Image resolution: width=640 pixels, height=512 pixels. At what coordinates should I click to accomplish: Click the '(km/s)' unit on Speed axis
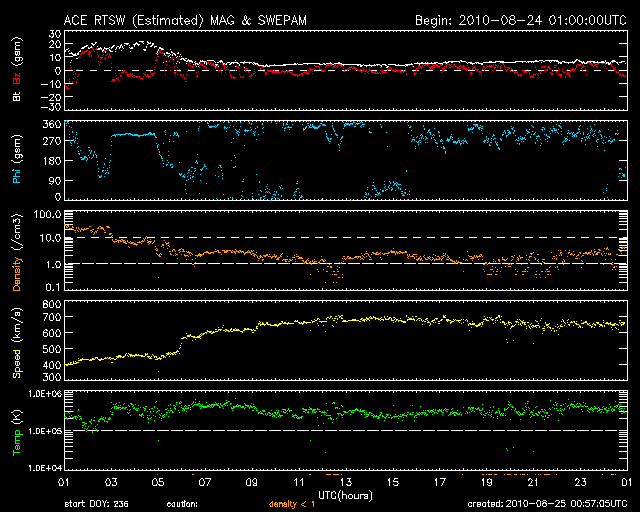(x=18, y=325)
